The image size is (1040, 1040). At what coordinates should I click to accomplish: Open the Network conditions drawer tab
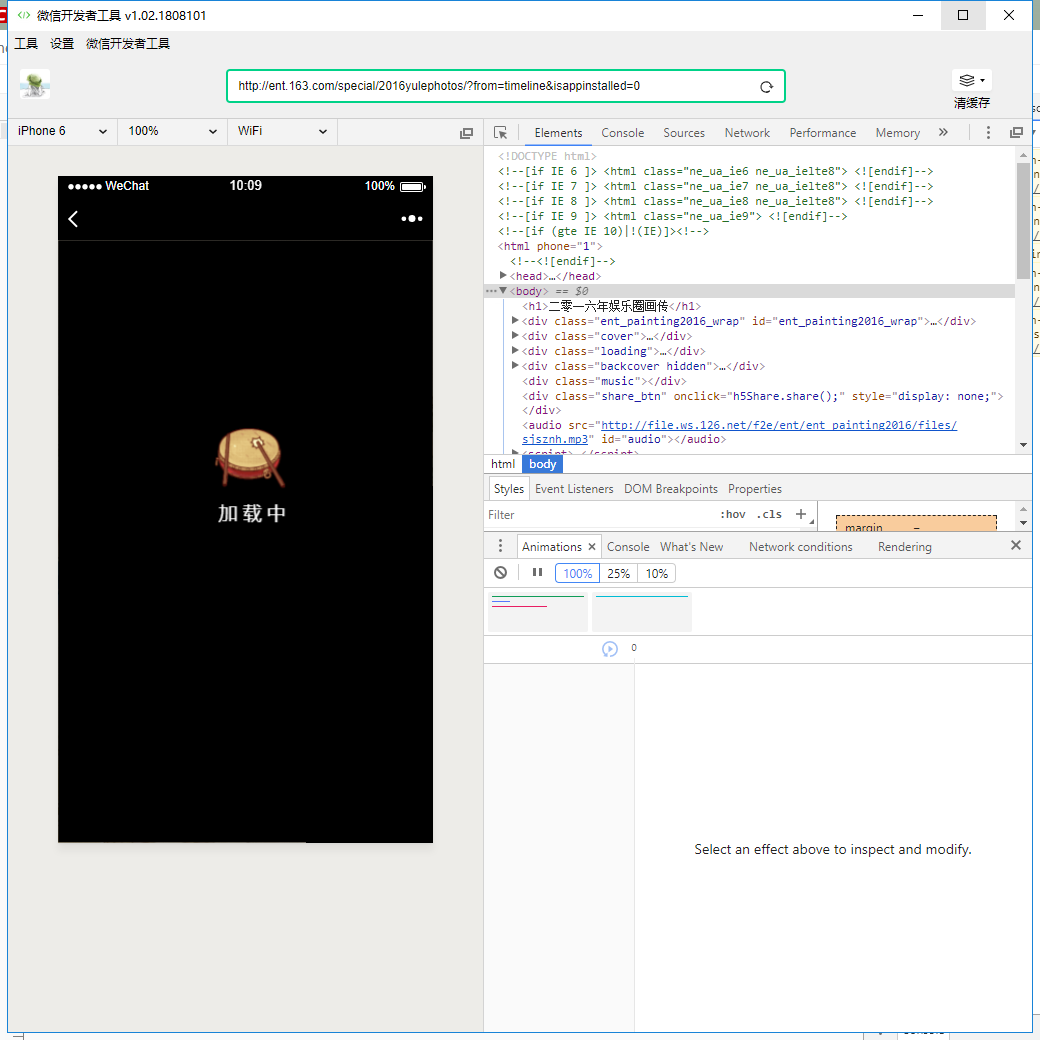(x=801, y=547)
